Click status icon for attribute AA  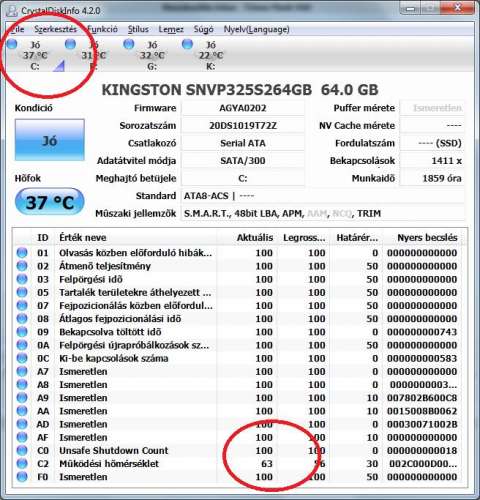22,411
